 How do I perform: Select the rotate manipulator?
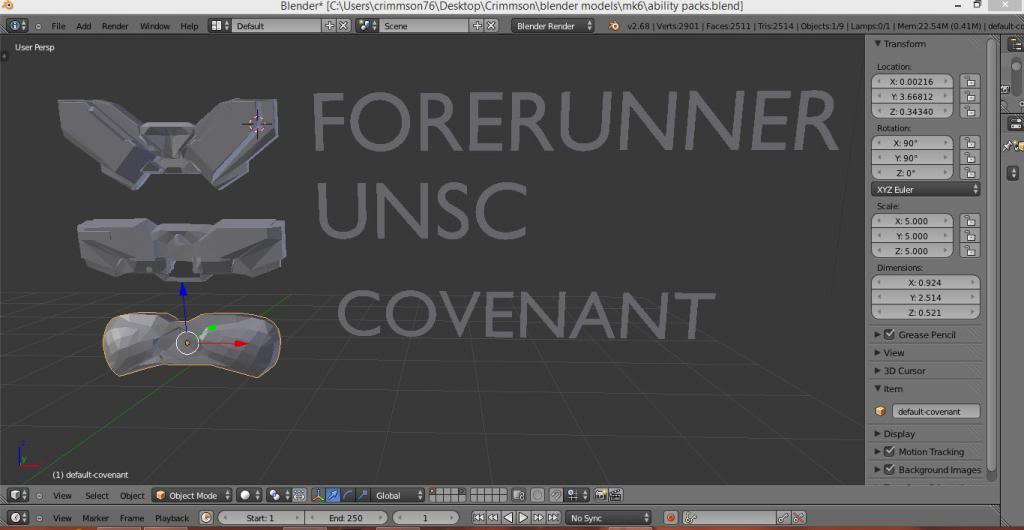pos(348,495)
